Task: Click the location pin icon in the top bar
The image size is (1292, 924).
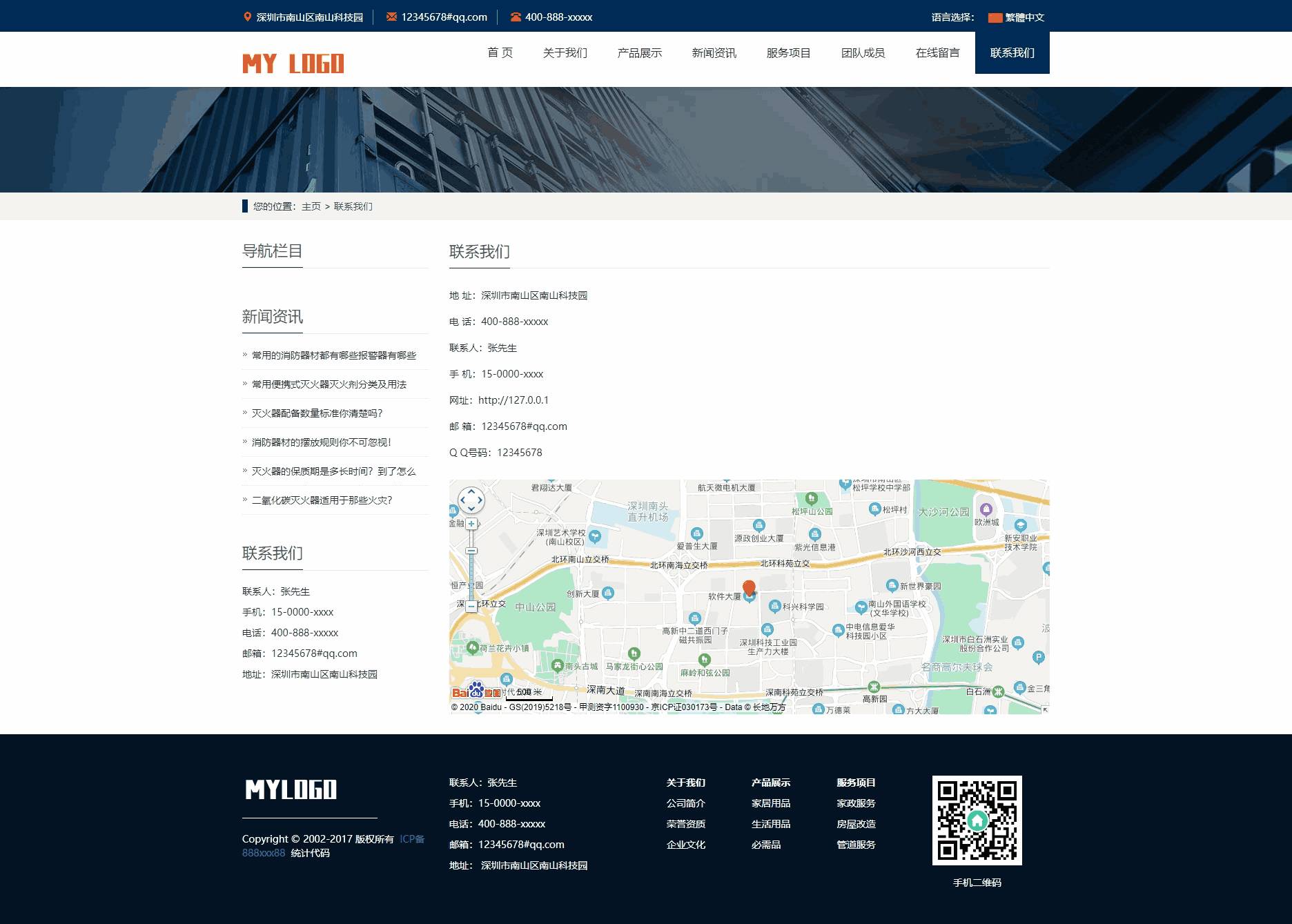Action: (x=248, y=17)
